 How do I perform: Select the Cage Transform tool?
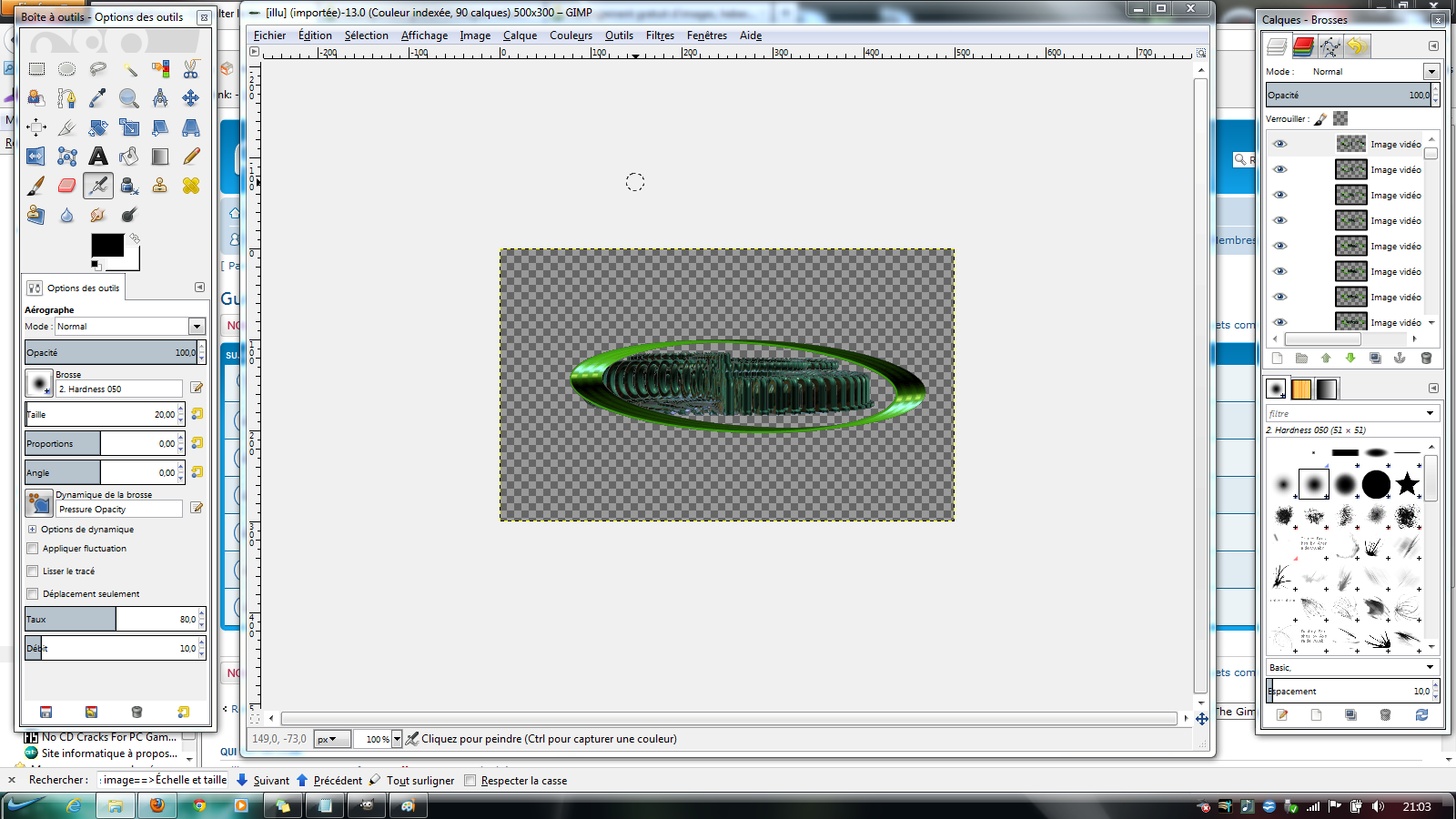pyautogui.click(x=67, y=157)
